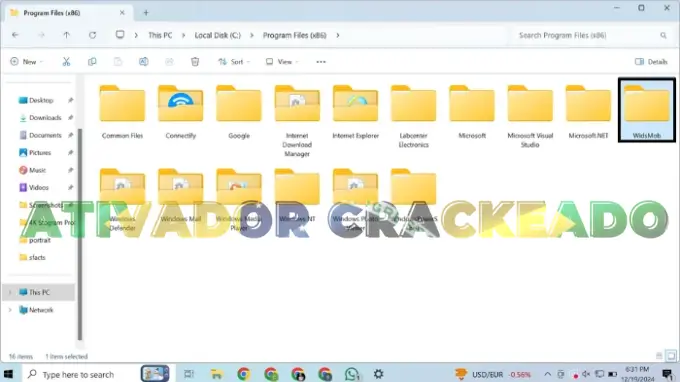Click Program Files (x86) breadcrumb link
The width and height of the screenshot is (680, 382).
(x=294, y=35)
